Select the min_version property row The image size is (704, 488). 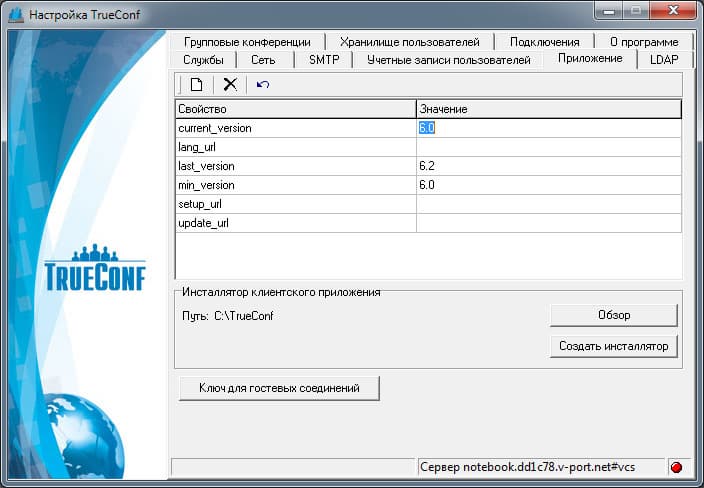(429, 185)
